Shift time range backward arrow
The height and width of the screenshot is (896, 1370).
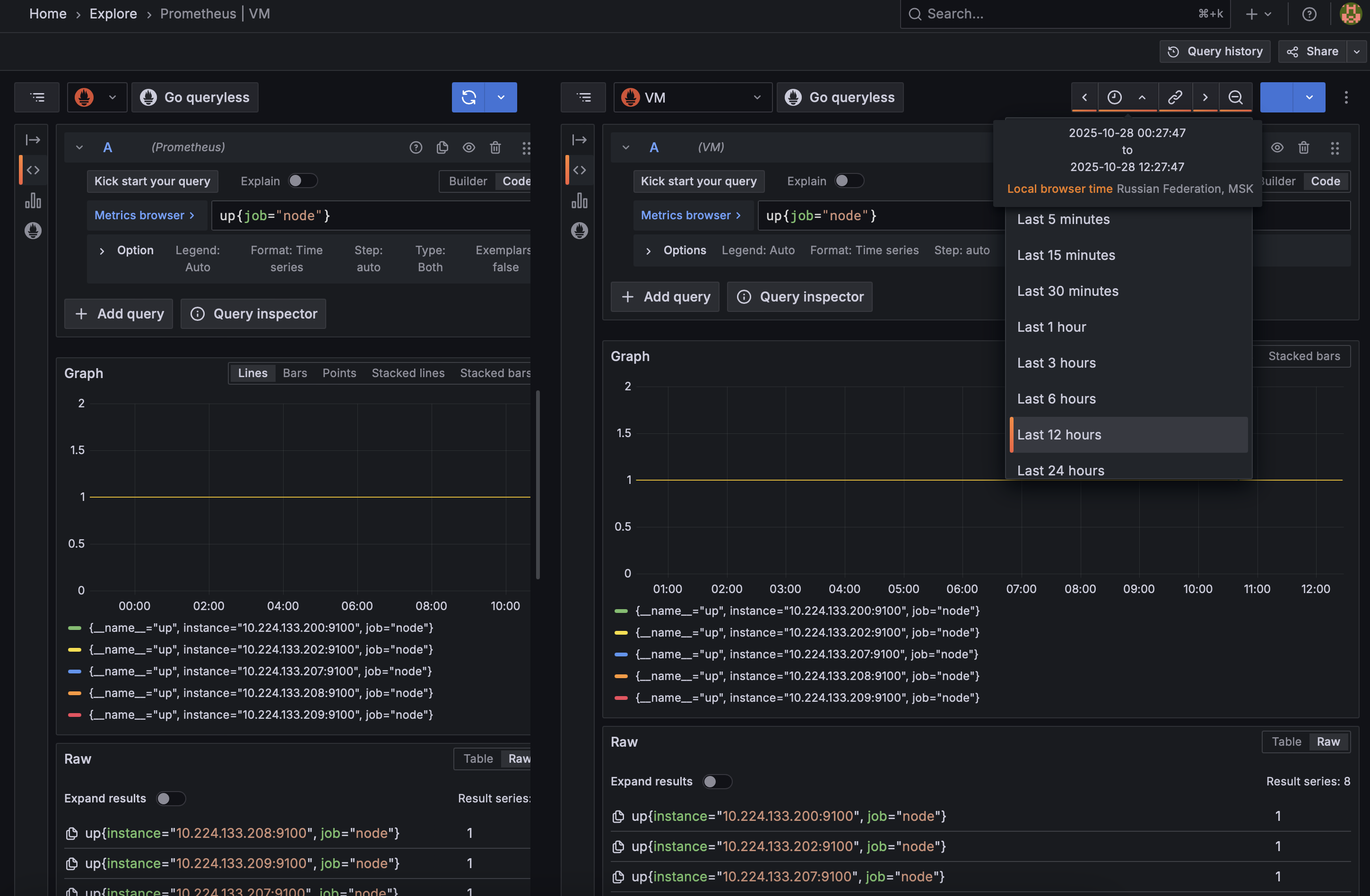tap(1084, 97)
